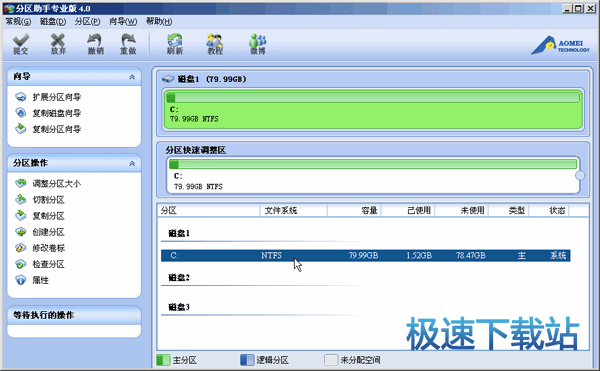Sort by the 容量 column header
The width and height of the screenshot is (600, 371).
[354, 210]
